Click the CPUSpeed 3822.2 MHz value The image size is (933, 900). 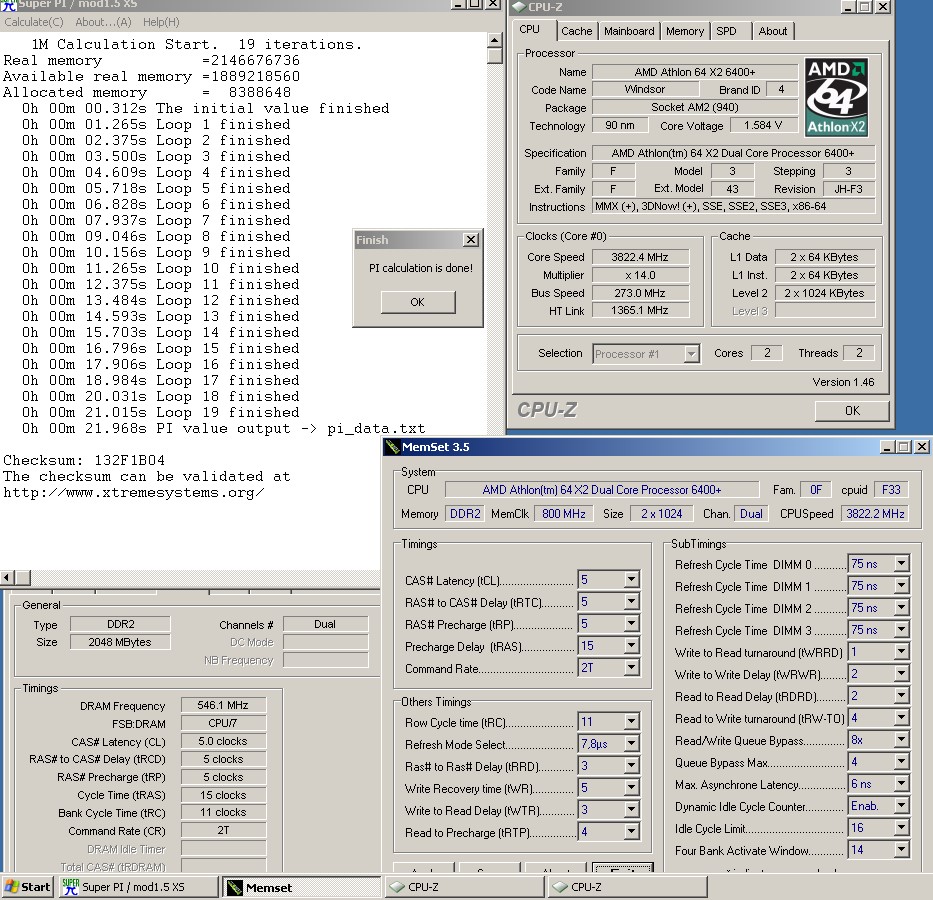pos(875,513)
